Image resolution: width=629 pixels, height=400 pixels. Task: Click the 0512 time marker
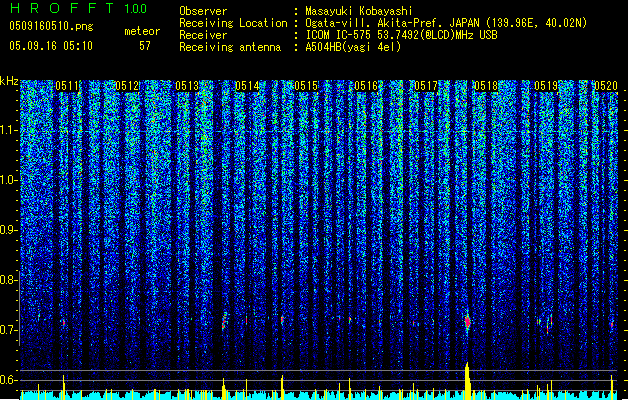(x=127, y=86)
